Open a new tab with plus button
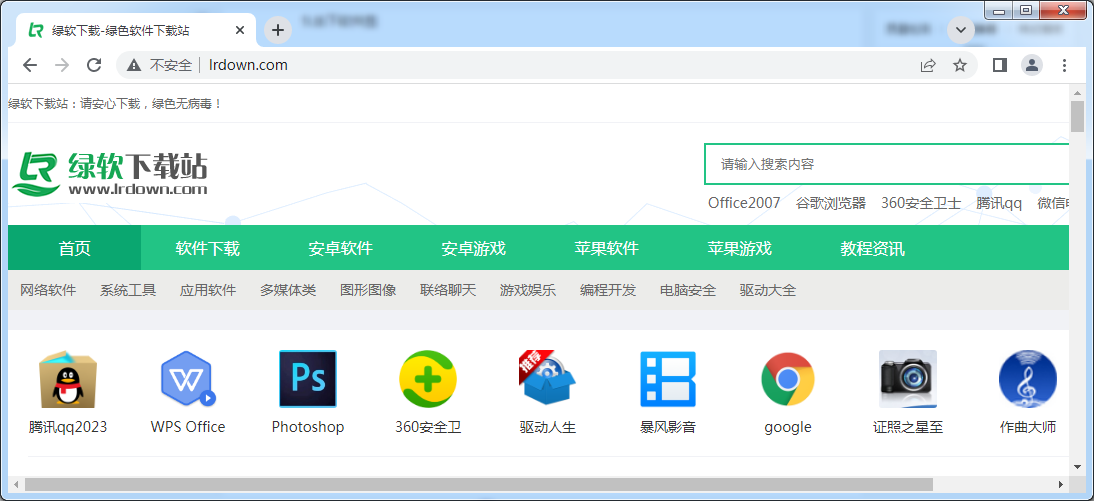Screen dimensions: 1094x501 point(278,29)
